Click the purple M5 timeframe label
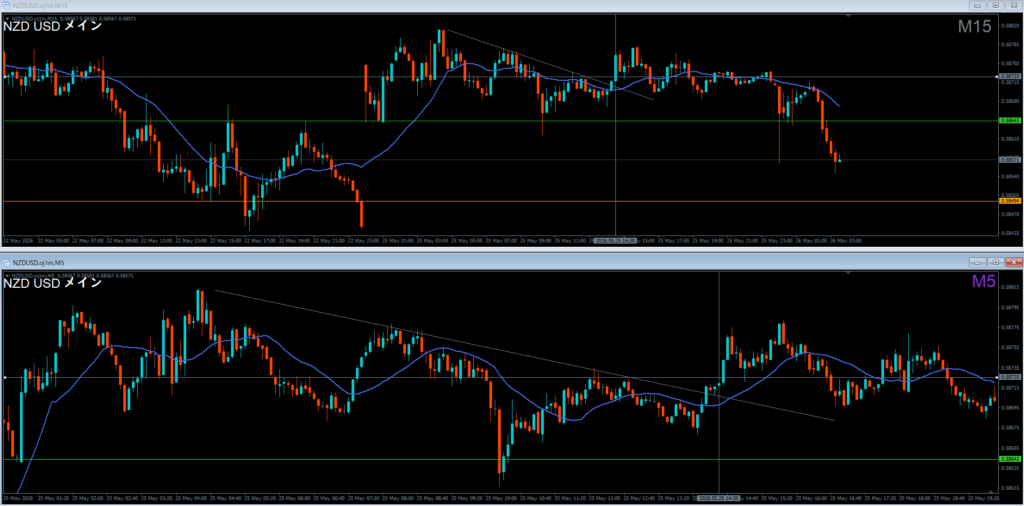The image size is (1024, 506). (982, 281)
